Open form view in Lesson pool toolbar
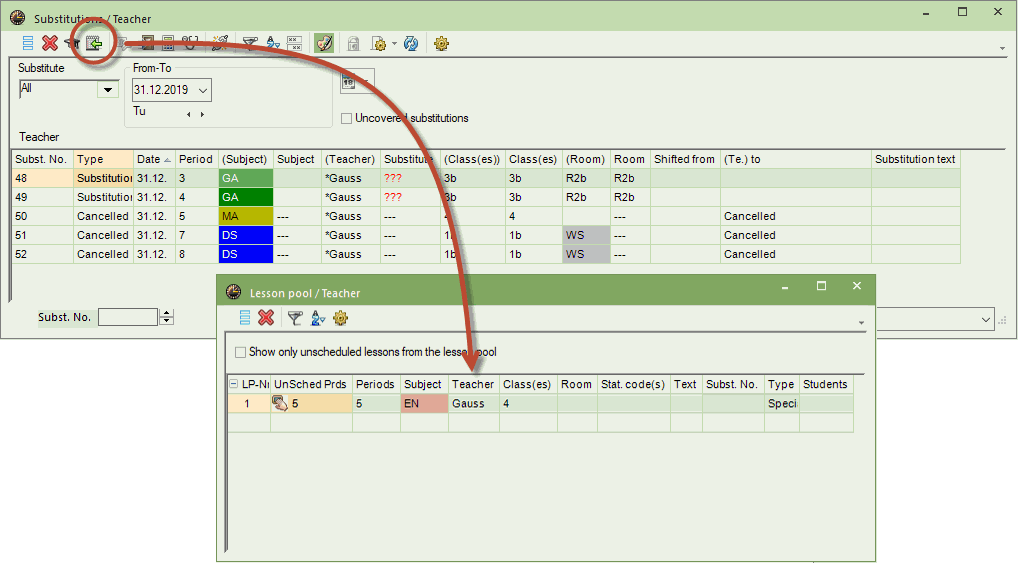The width and height of the screenshot is (1018, 575). [x=245, y=317]
